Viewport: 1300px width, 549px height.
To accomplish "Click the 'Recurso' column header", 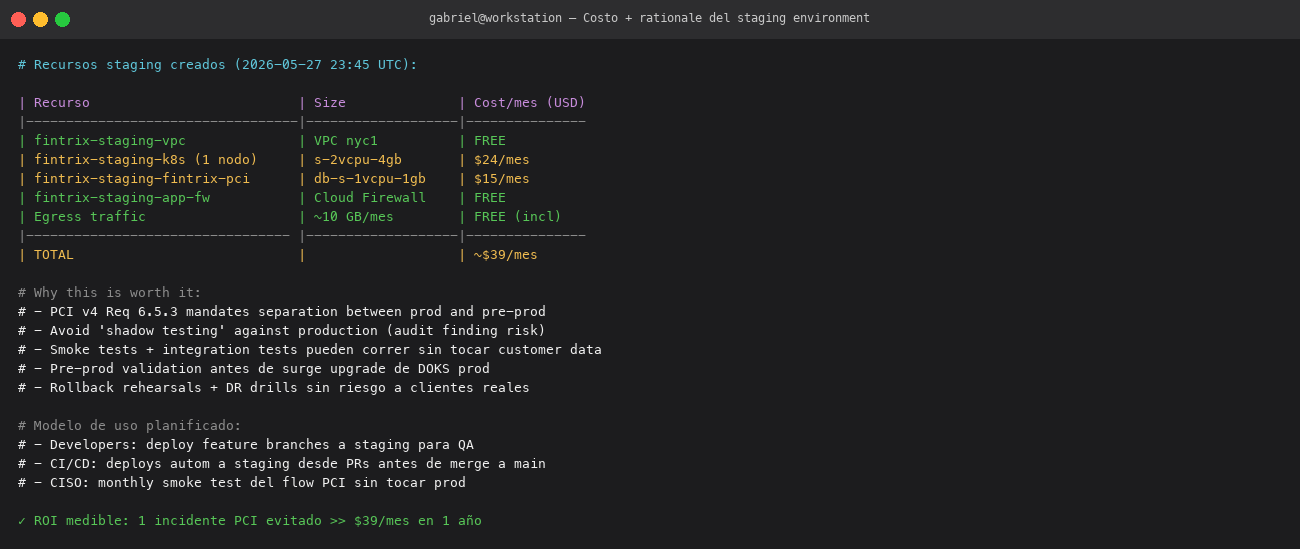I will pyautogui.click(x=62, y=103).
